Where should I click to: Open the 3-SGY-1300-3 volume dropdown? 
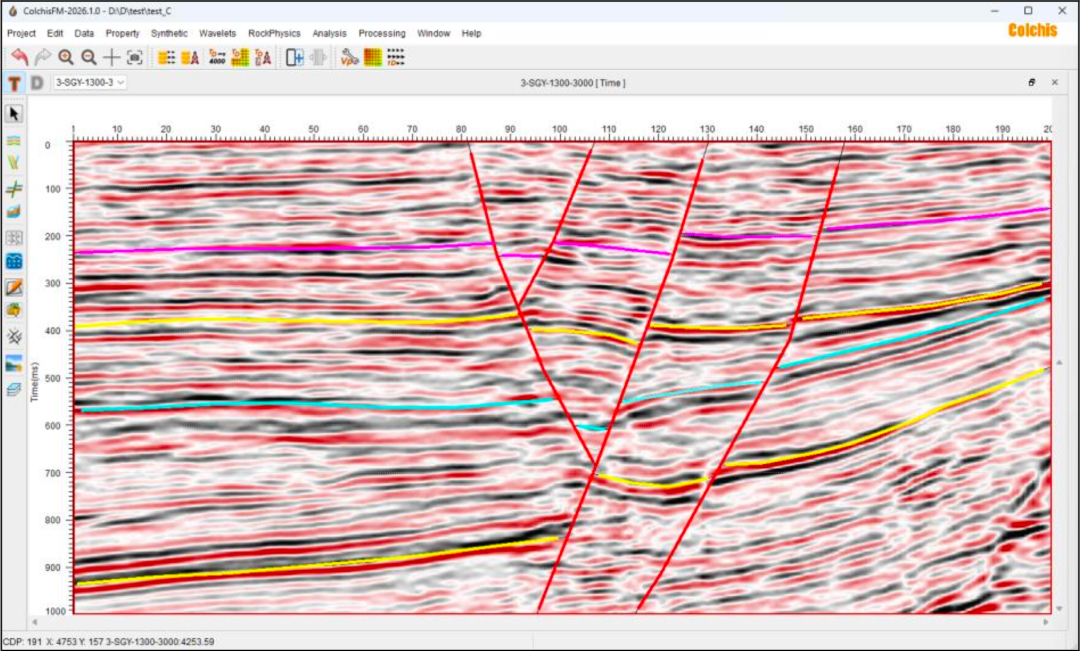point(90,83)
